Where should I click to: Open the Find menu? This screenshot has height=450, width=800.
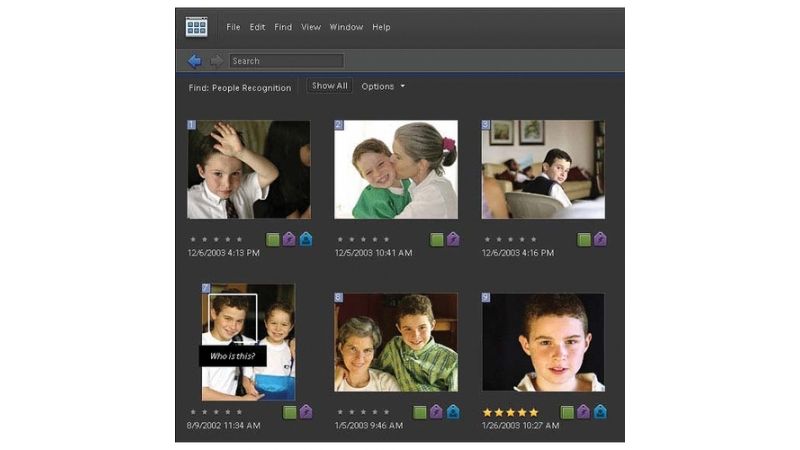(283, 27)
